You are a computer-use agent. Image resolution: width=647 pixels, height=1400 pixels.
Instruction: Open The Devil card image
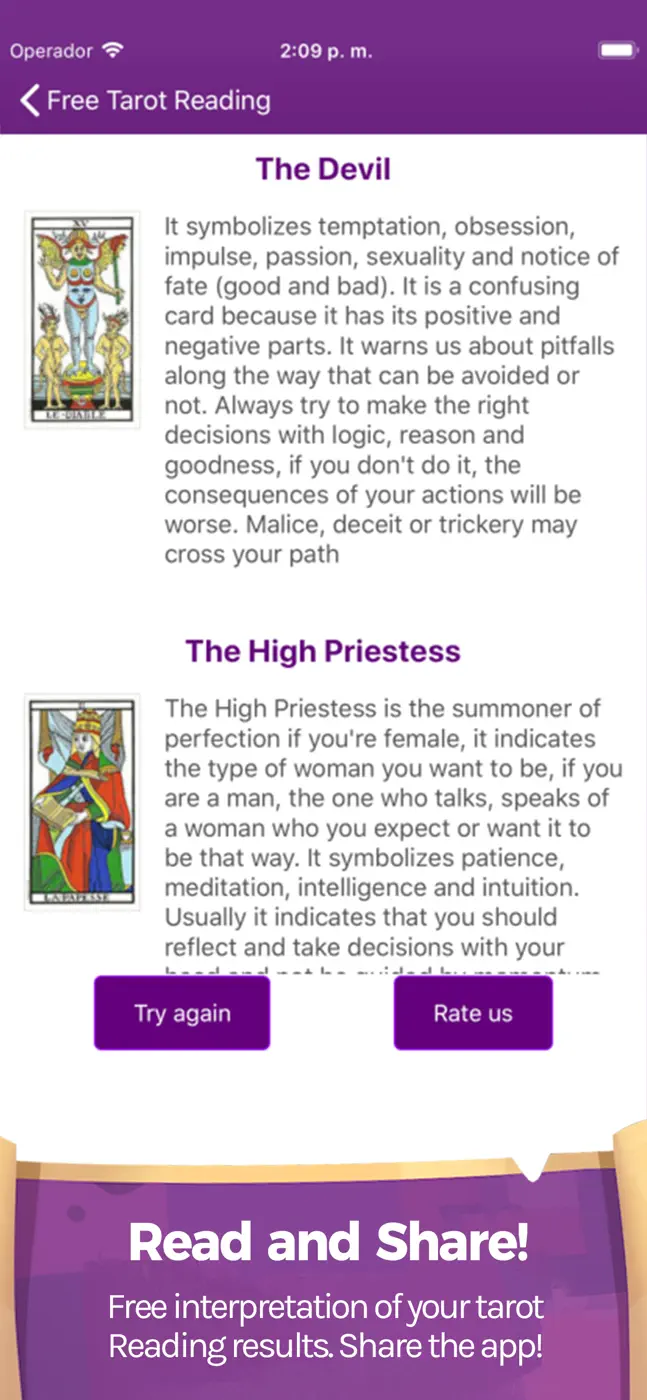point(82,320)
